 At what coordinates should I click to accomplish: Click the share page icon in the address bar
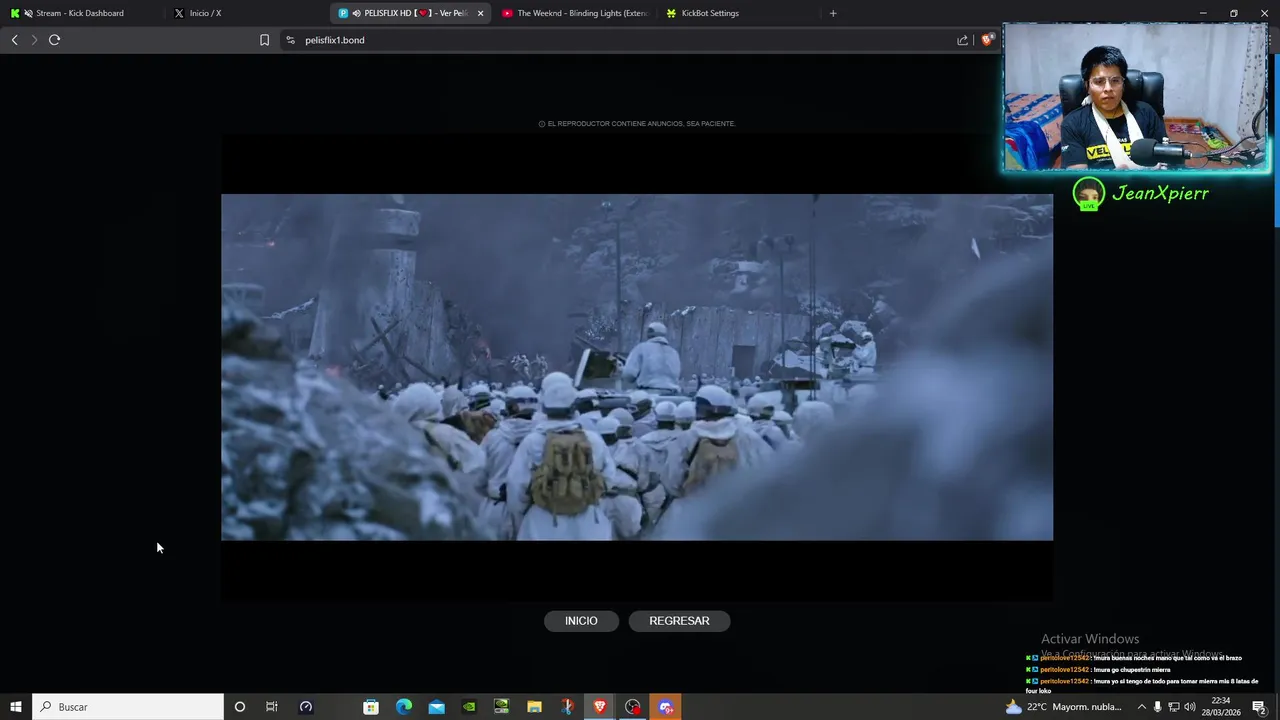click(962, 40)
